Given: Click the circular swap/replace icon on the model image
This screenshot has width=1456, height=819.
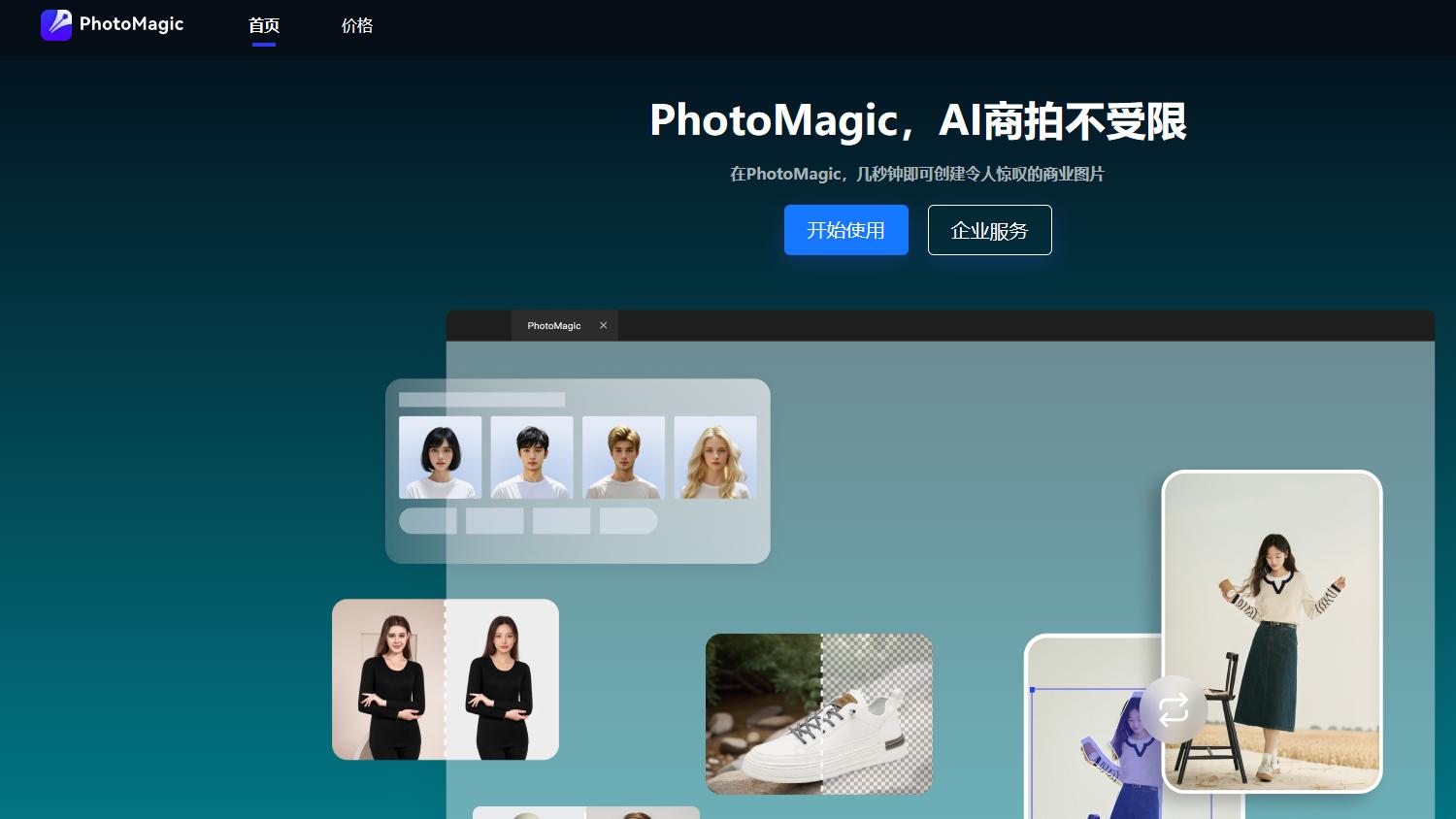Looking at the screenshot, I should tap(1174, 709).
